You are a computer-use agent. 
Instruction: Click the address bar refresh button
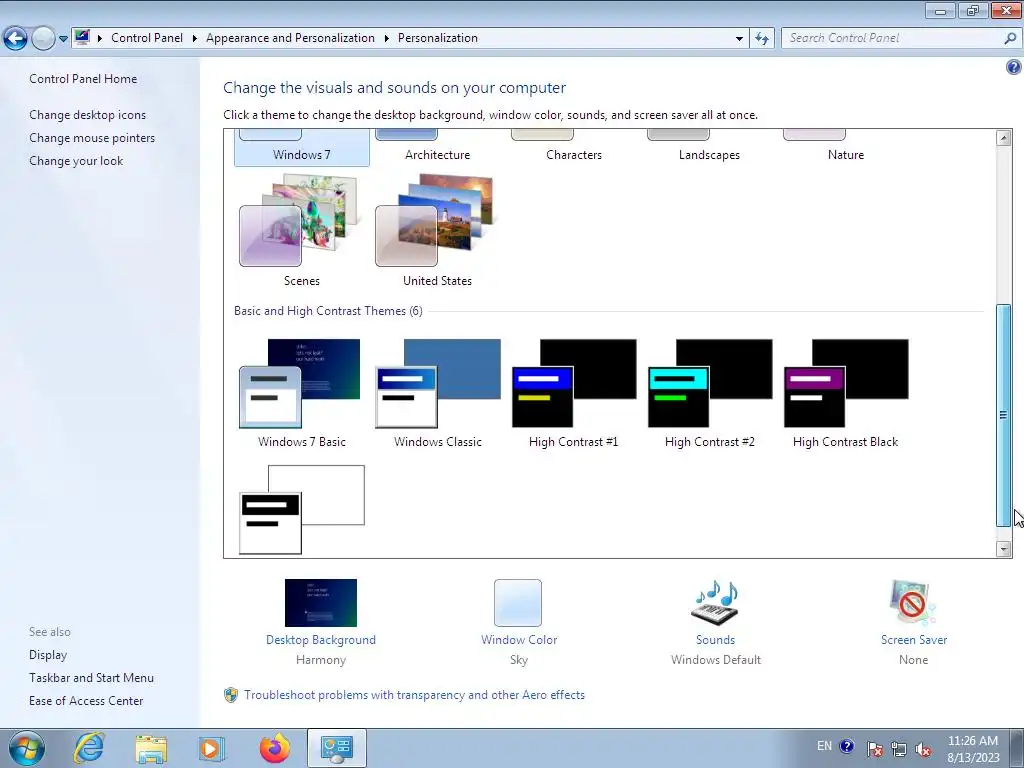coord(762,39)
